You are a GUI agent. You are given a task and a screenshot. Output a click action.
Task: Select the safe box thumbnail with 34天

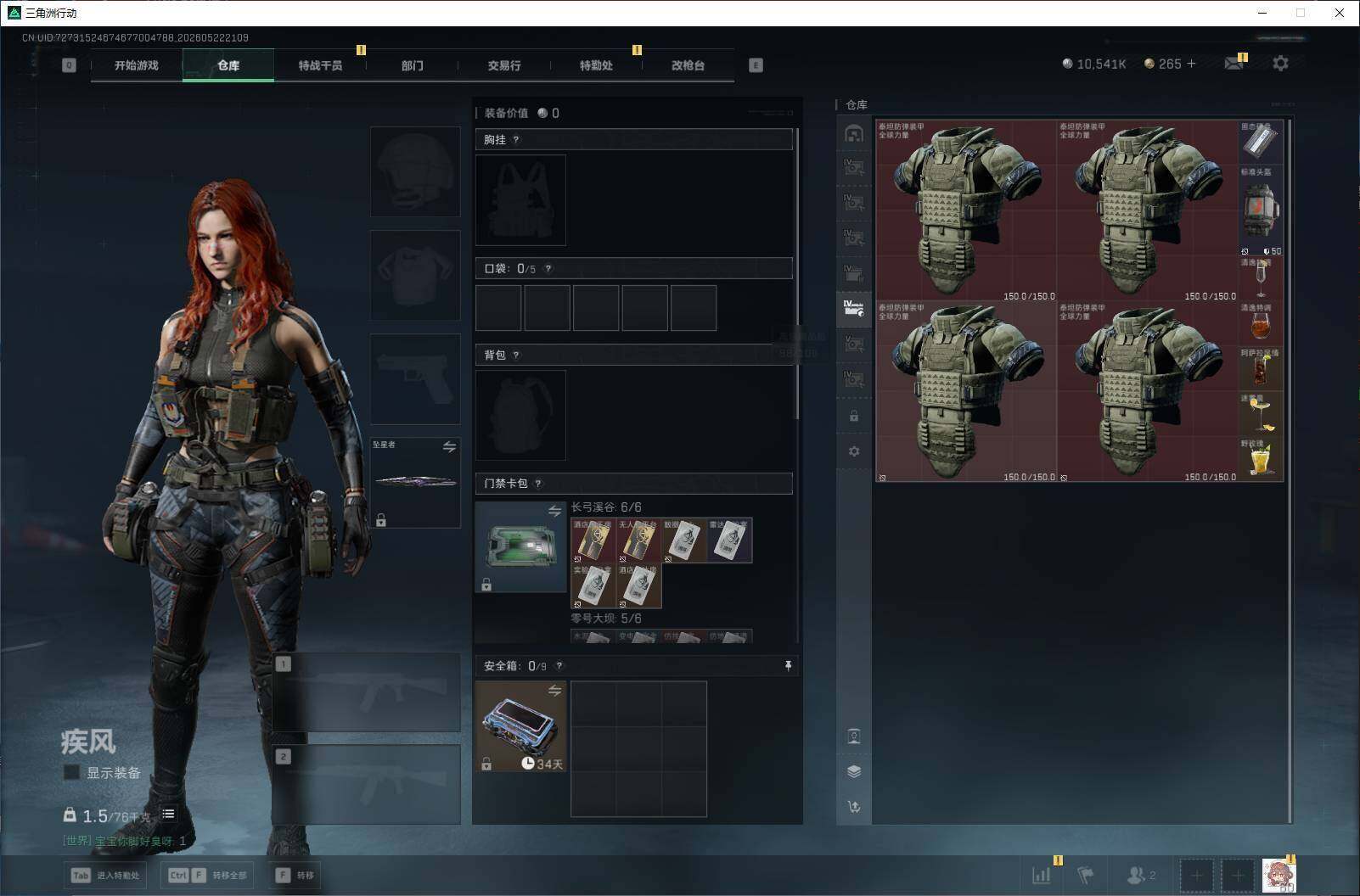(521, 726)
